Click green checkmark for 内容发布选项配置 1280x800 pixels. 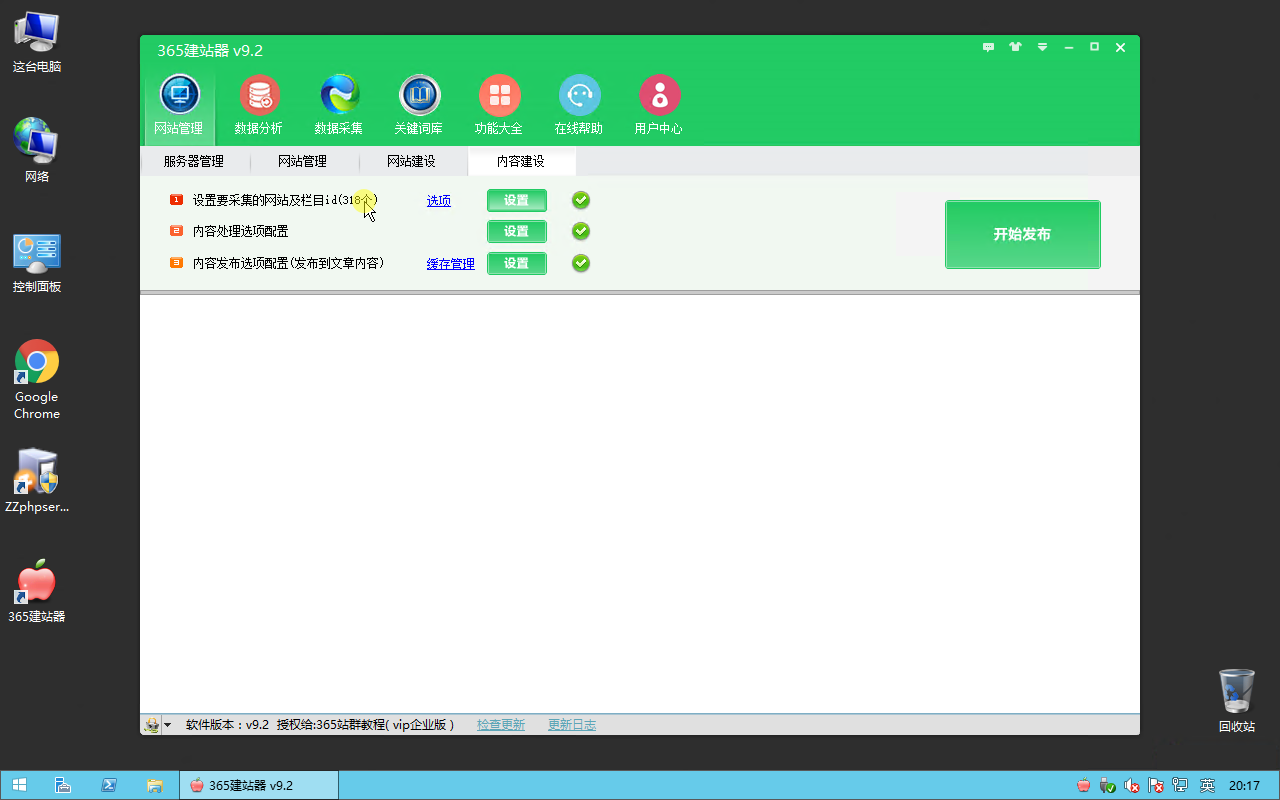[x=581, y=263]
